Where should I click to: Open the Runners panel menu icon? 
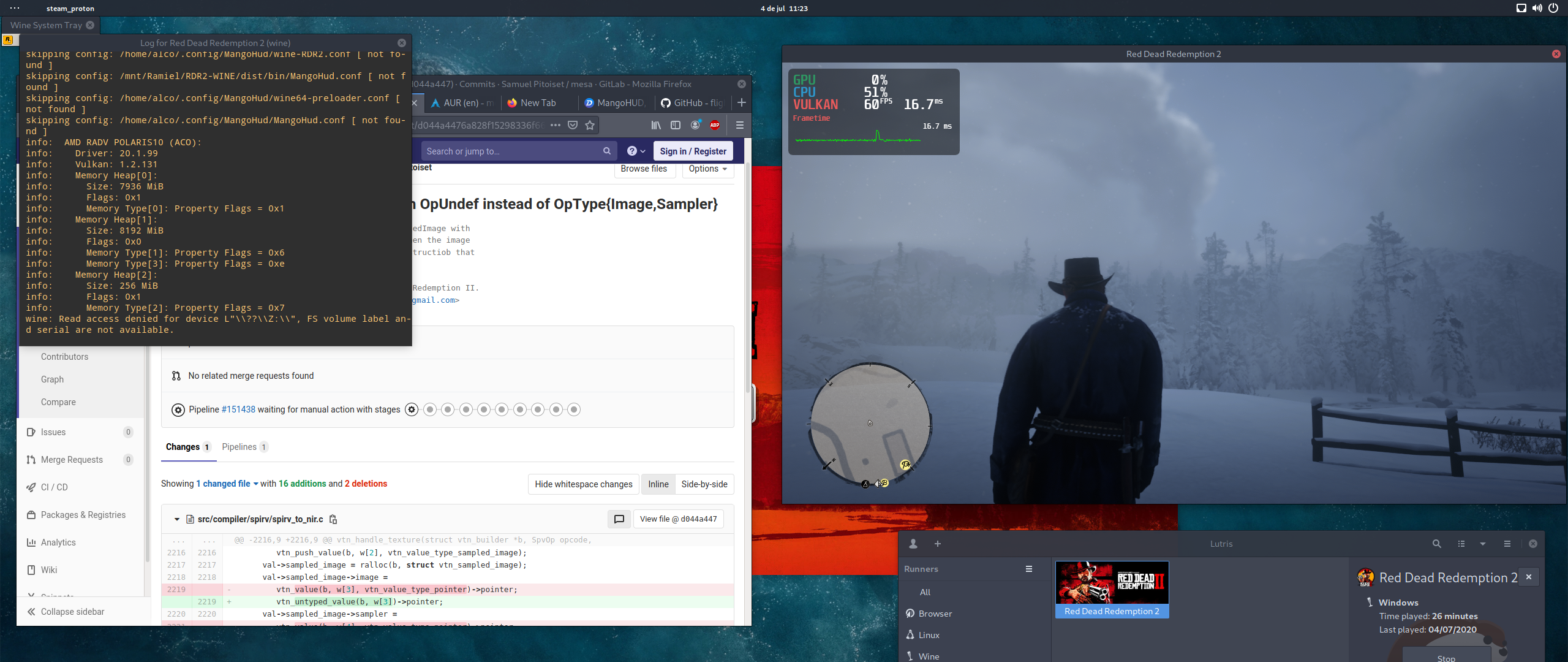pyautogui.click(x=1029, y=569)
